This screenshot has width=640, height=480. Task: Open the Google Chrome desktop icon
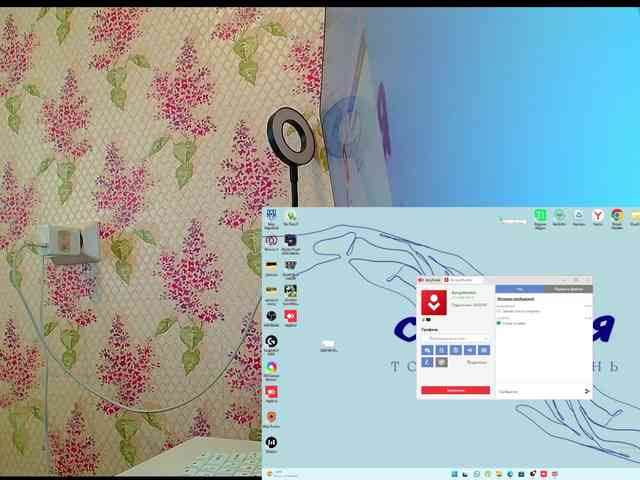pos(617,218)
